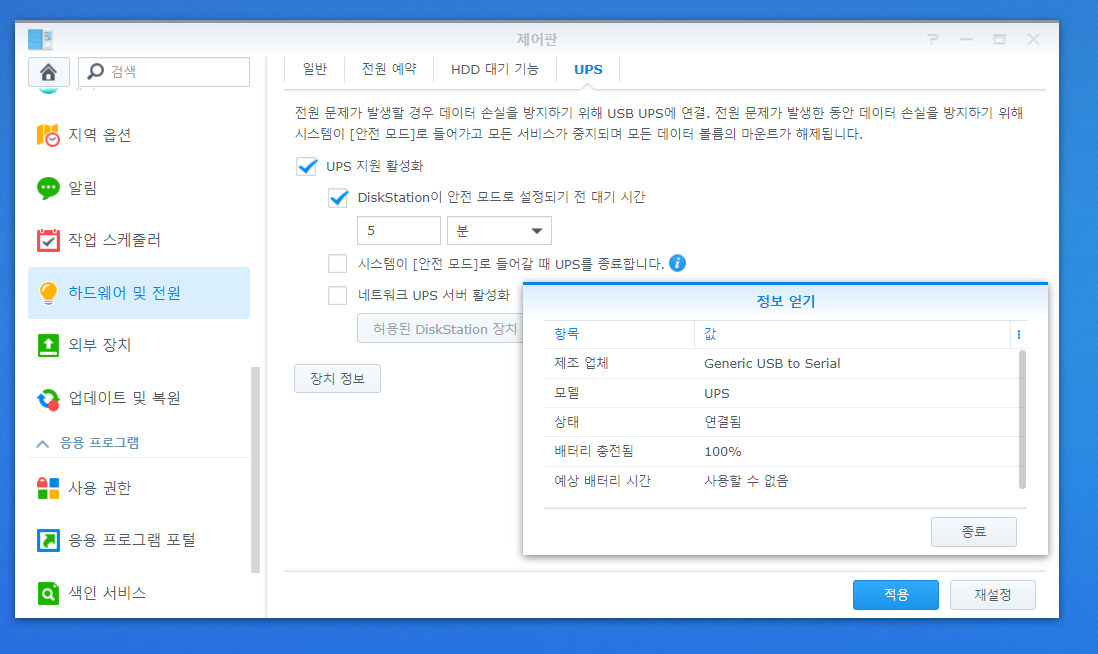
Task: Click the 장치 정보 button
Action: [338, 379]
